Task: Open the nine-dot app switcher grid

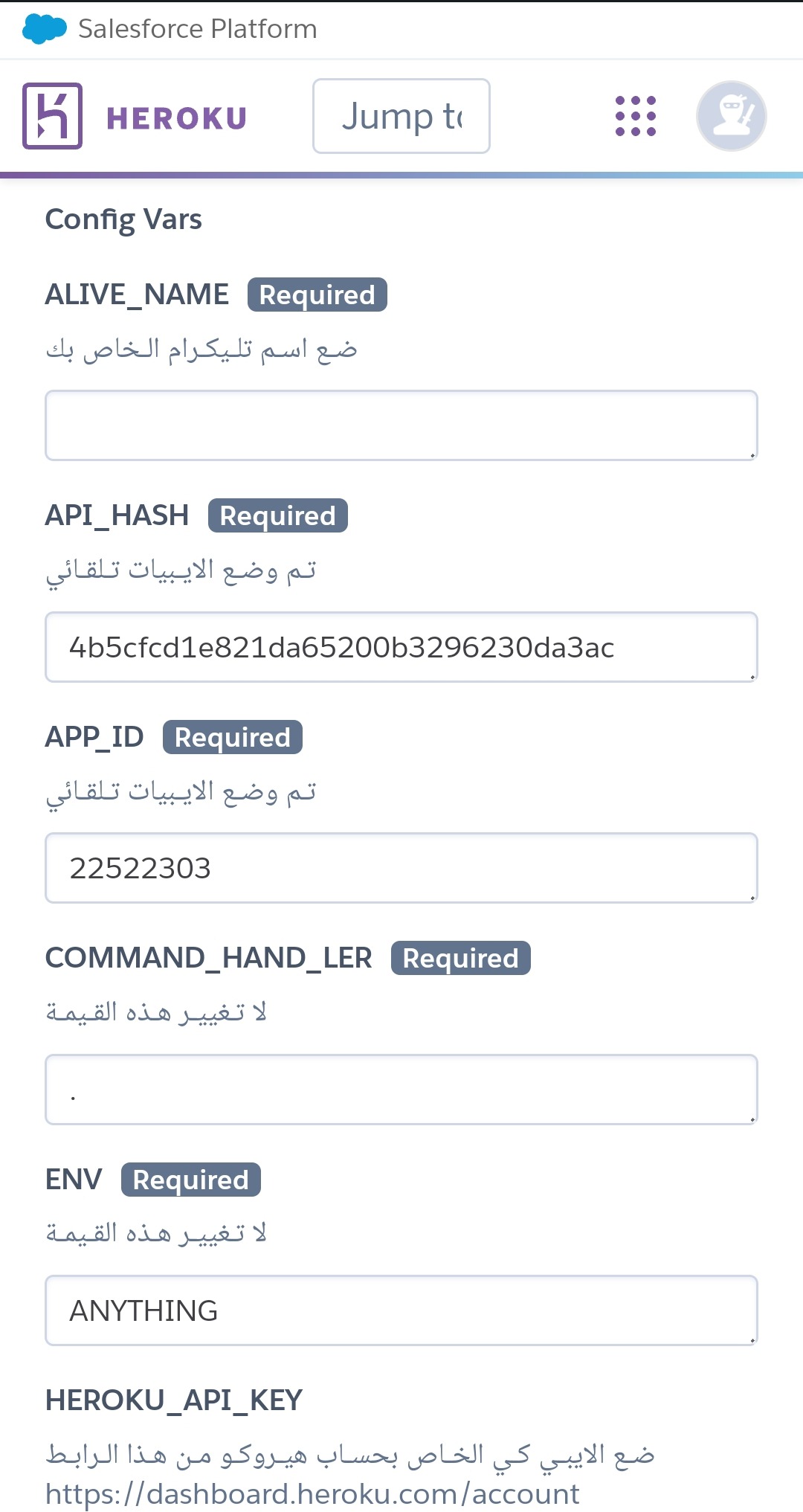Action: pos(636,116)
